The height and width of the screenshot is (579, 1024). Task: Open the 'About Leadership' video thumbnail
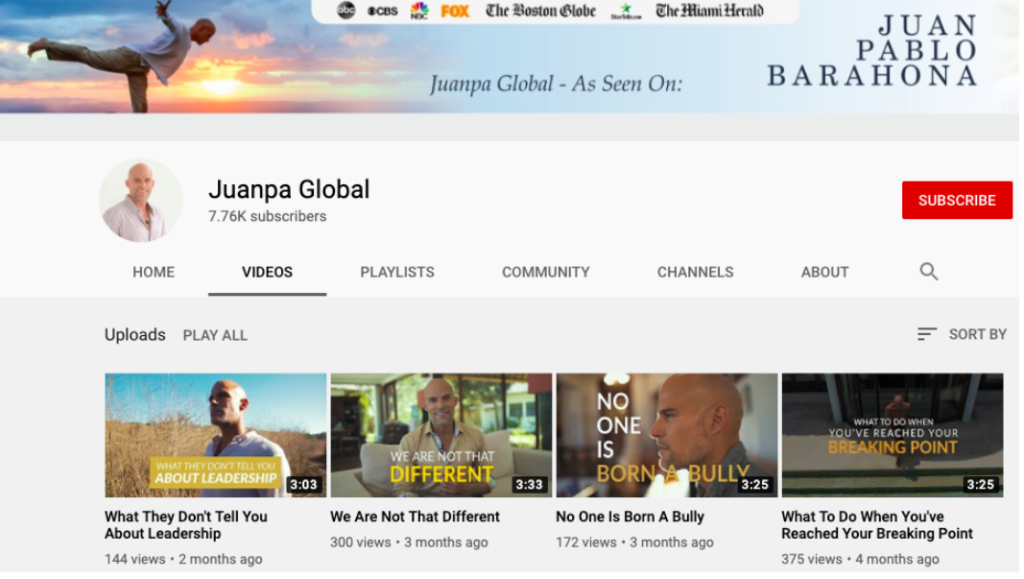[215, 435]
